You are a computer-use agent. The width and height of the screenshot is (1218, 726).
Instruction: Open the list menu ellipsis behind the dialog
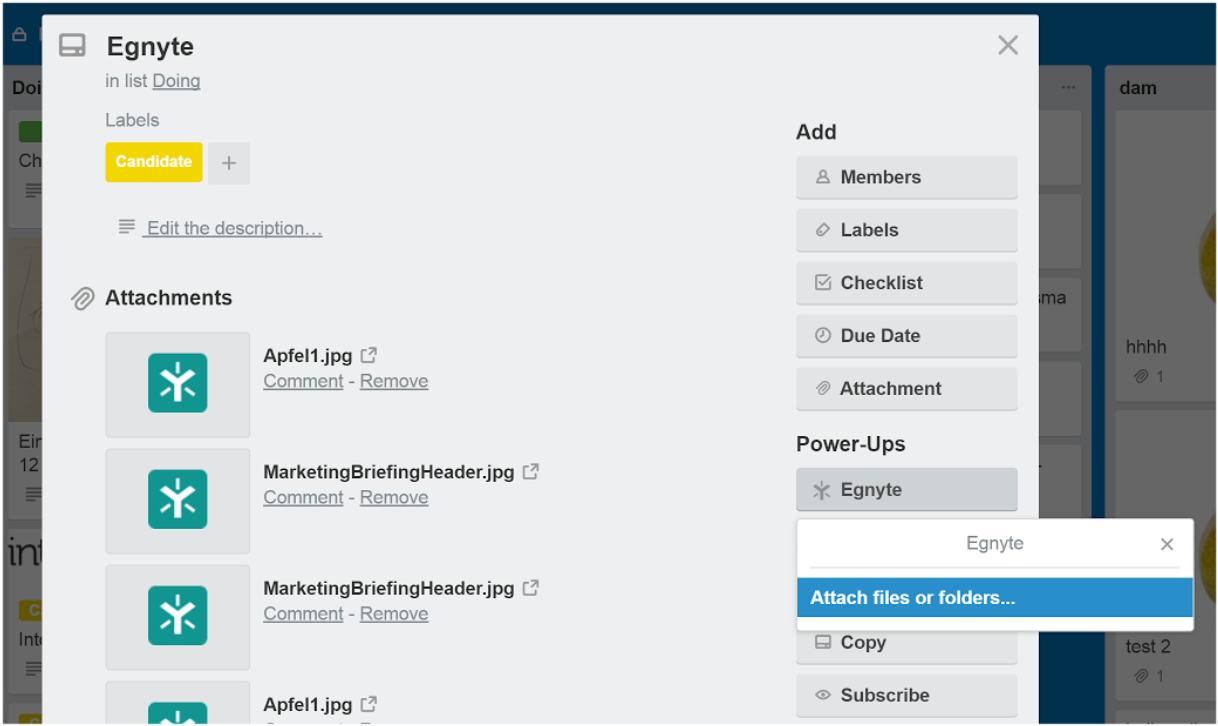[1068, 88]
